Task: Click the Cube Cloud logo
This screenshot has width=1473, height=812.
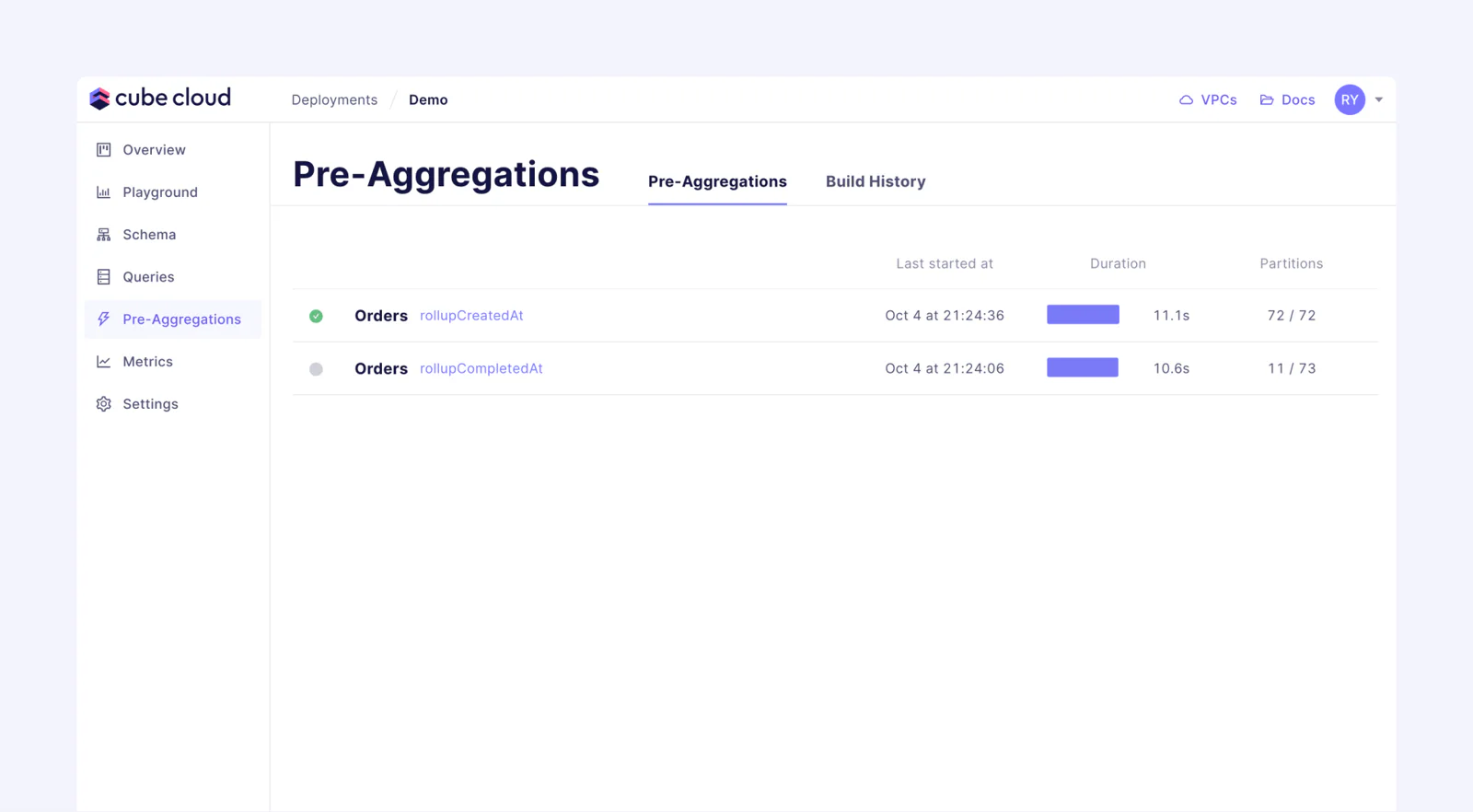Action: pyautogui.click(x=160, y=99)
